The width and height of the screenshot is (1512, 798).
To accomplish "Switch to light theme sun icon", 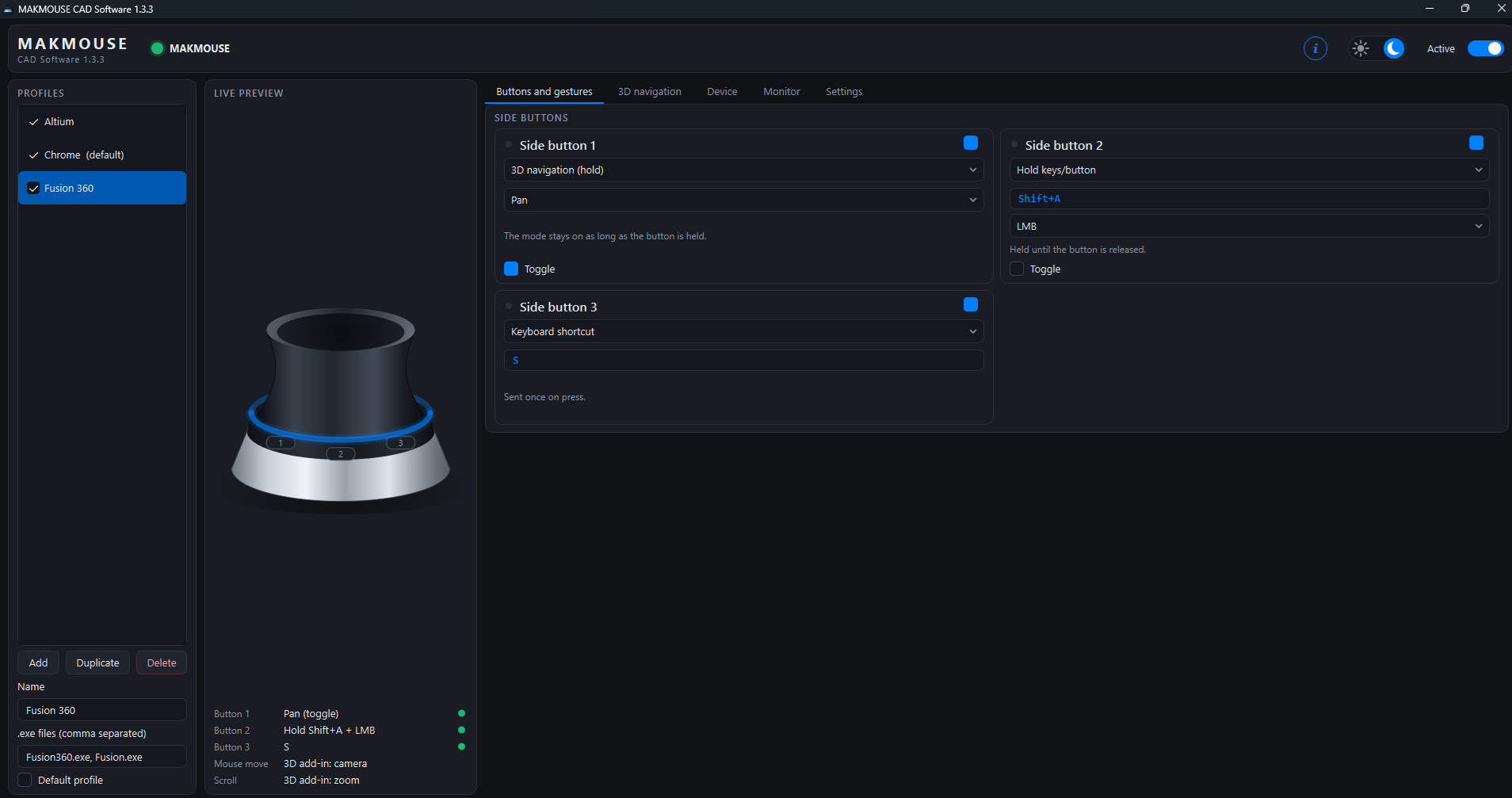I will (1361, 48).
